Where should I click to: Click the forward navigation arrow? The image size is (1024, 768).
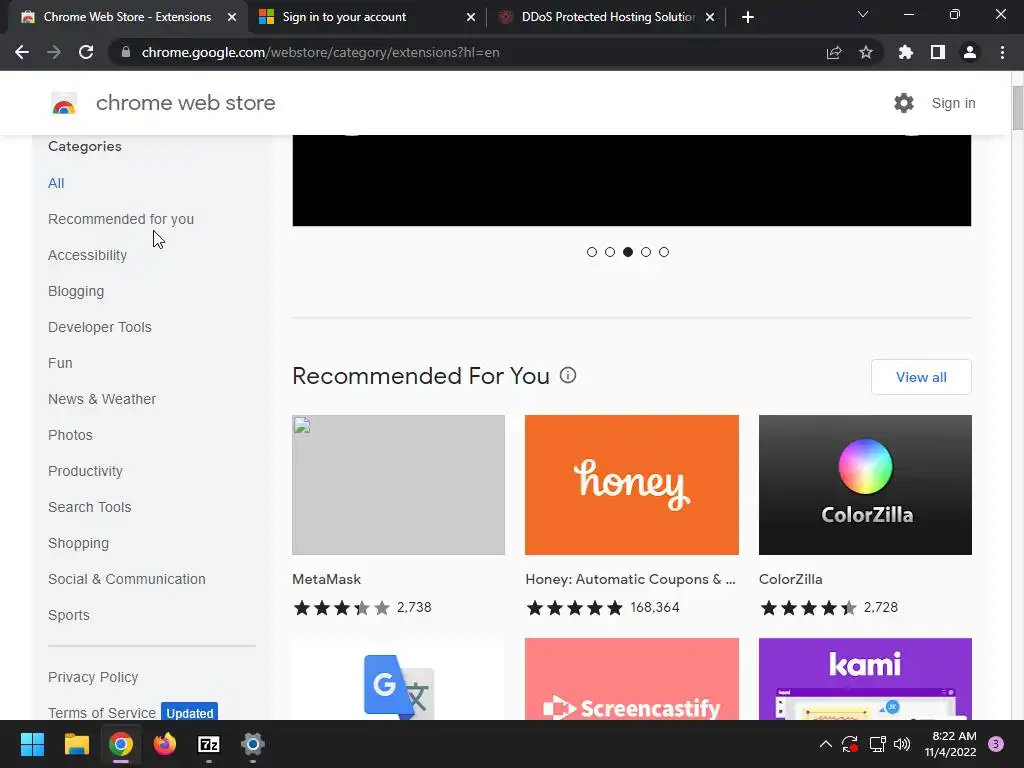(x=54, y=52)
